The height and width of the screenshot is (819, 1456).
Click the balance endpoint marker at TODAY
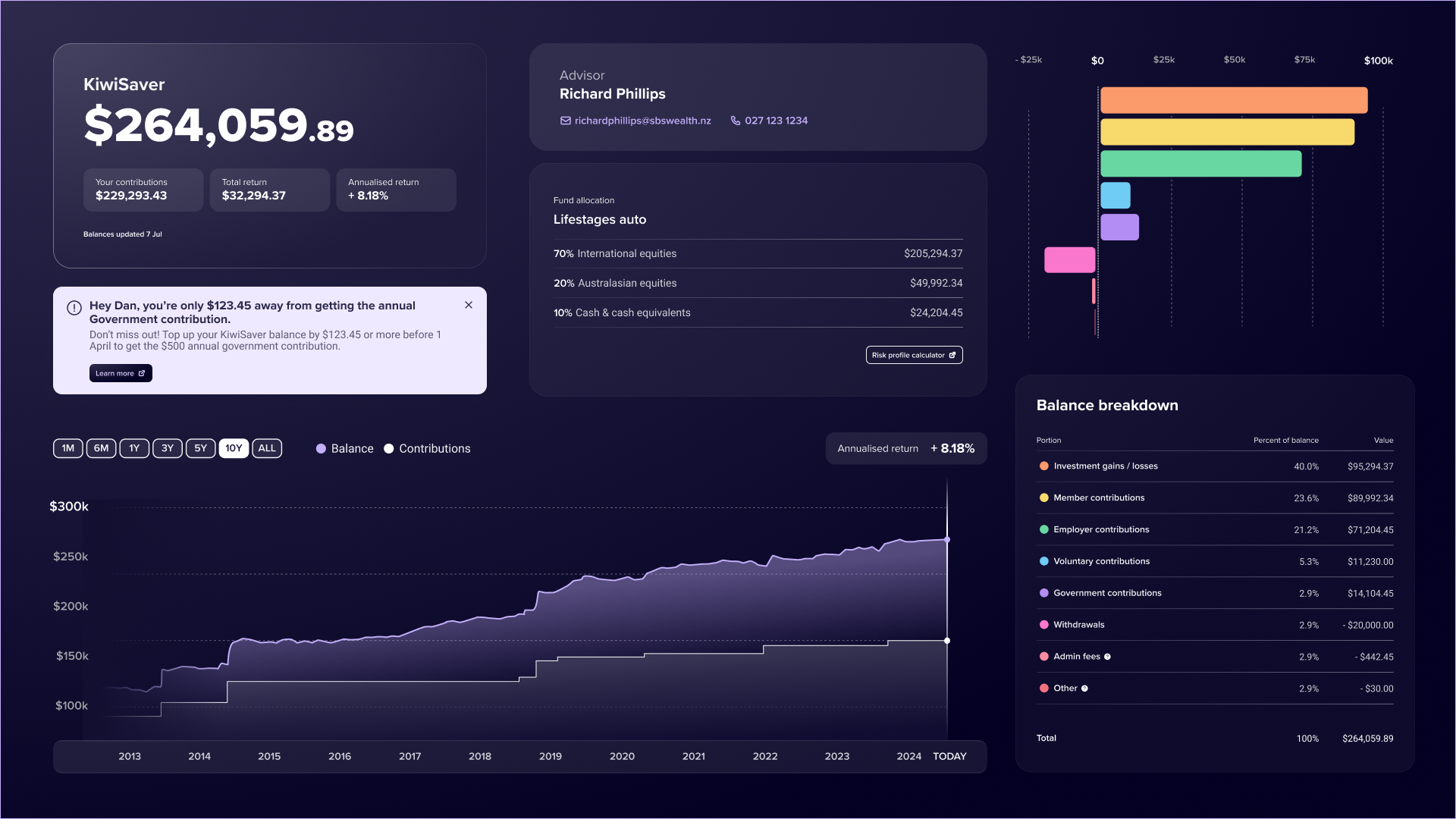click(x=947, y=540)
